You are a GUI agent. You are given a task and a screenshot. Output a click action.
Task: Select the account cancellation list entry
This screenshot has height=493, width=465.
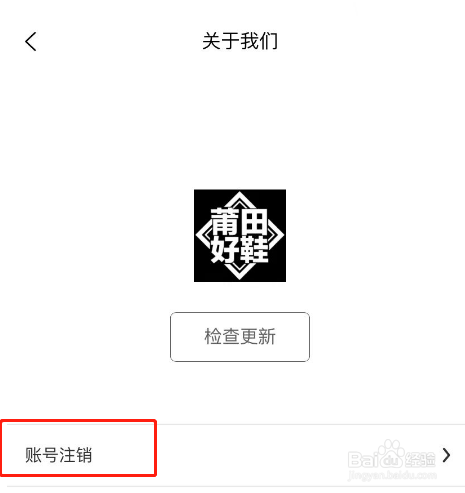[232, 455]
